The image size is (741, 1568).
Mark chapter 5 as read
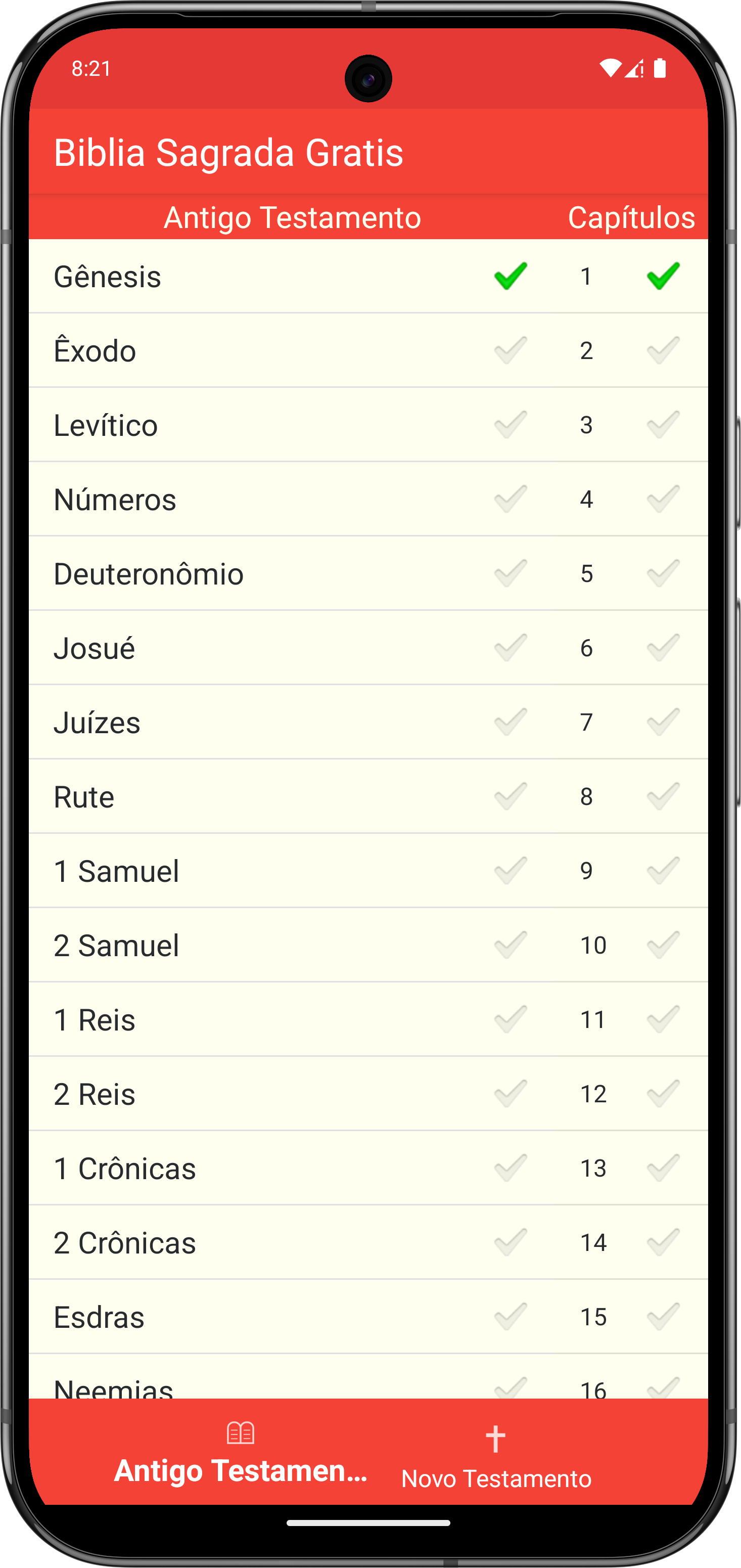pyautogui.click(x=663, y=573)
